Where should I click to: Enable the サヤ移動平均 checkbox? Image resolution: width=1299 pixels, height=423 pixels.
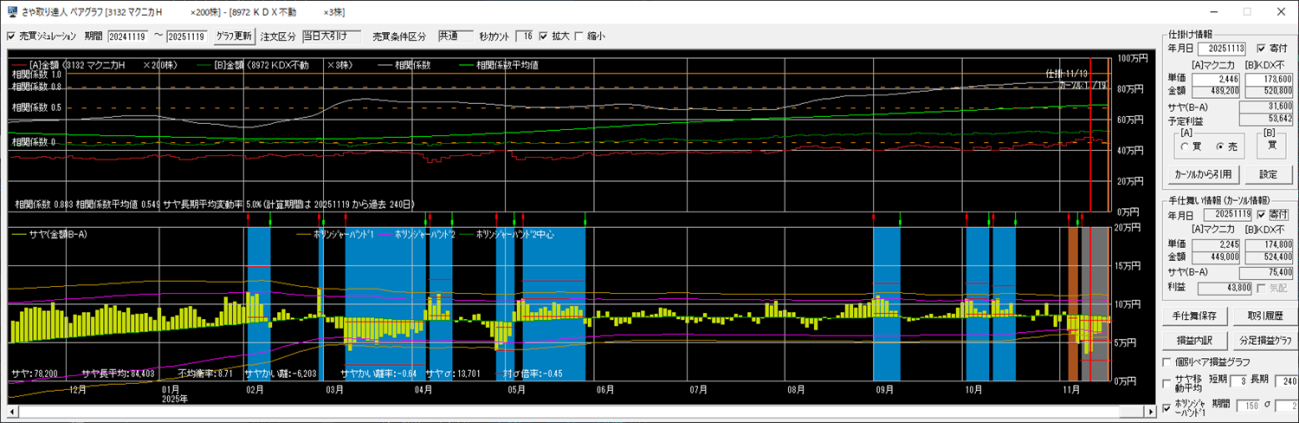coord(1168,381)
